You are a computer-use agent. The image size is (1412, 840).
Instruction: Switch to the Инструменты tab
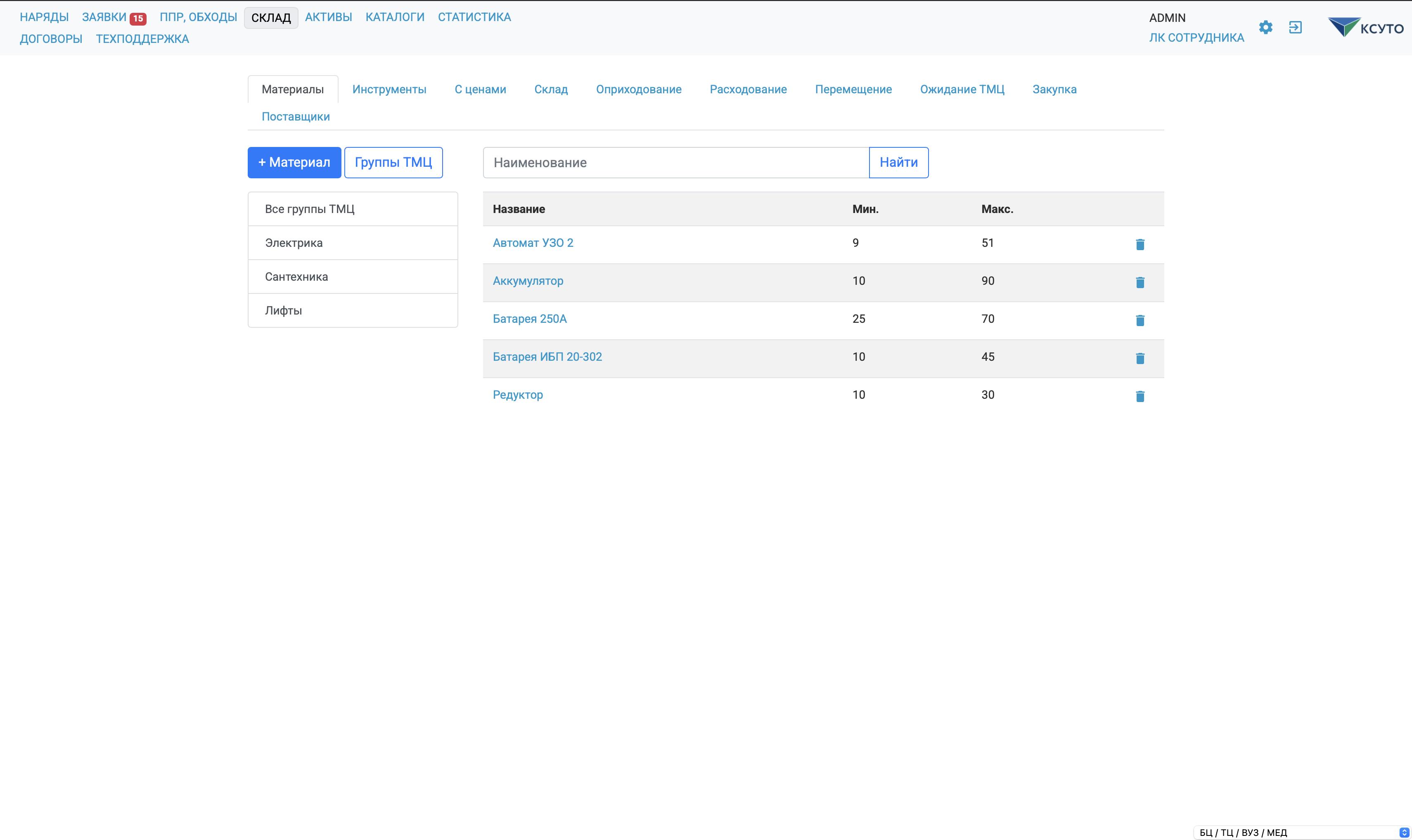point(389,90)
